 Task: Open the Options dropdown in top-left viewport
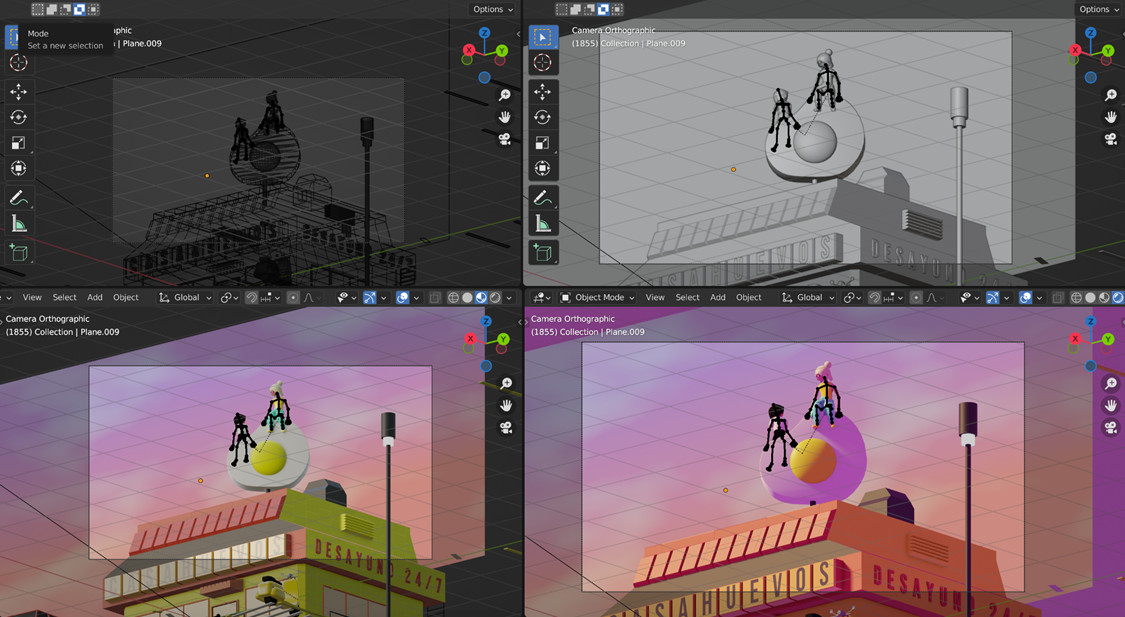492,9
